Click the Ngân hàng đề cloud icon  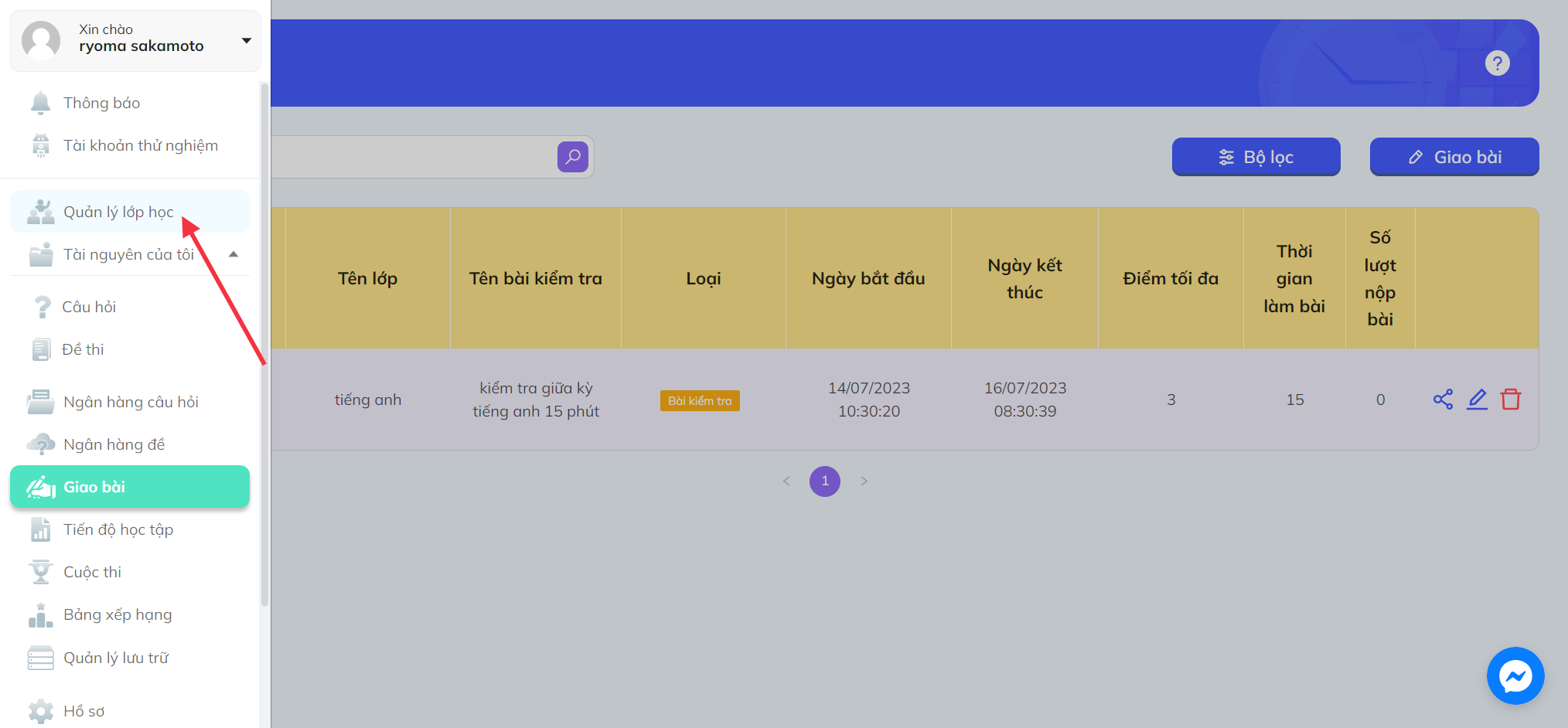41,444
